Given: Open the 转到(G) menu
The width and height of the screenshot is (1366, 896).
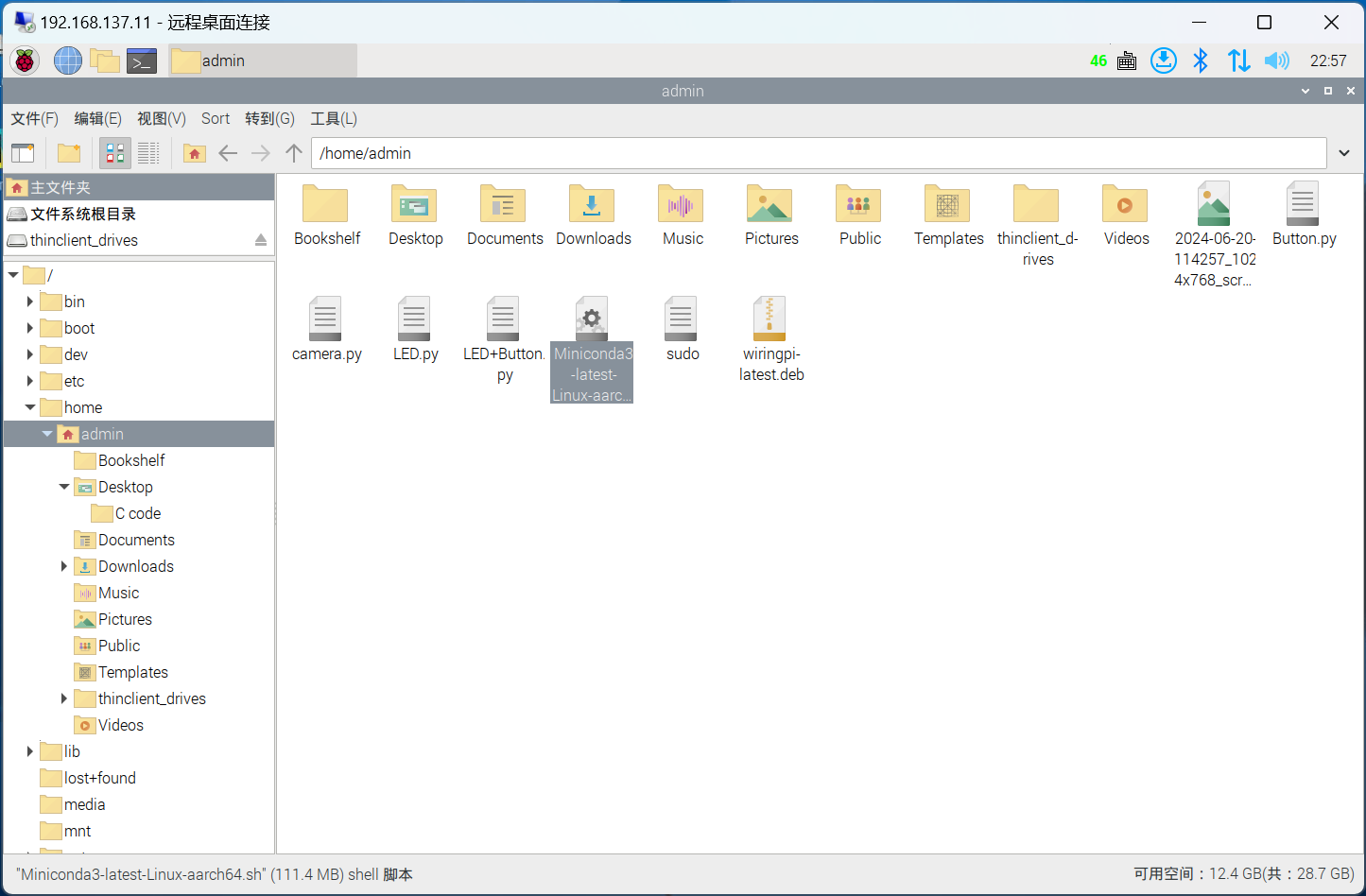Looking at the screenshot, I should tap(269, 118).
